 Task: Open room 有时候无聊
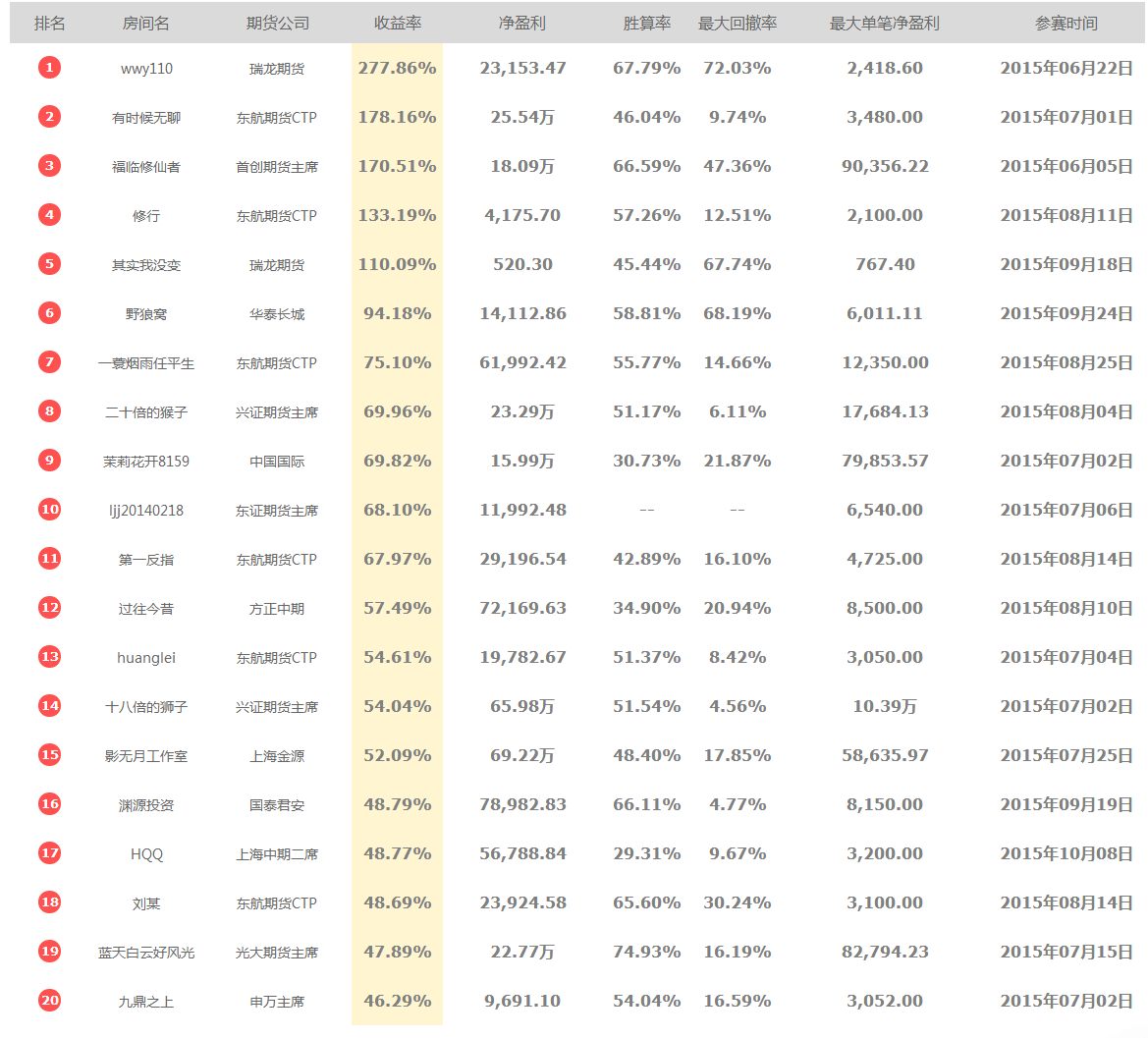click(145, 118)
